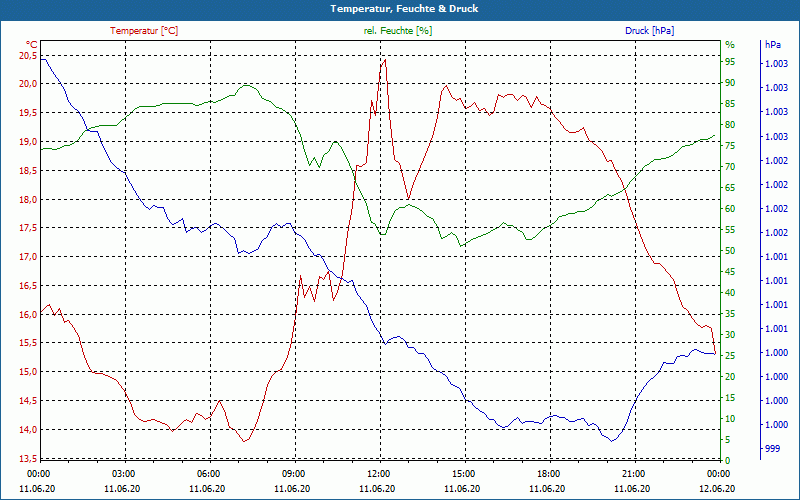Click the '60' humidity axis tick
This screenshot has height=500, width=800.
tap(730, 209)
